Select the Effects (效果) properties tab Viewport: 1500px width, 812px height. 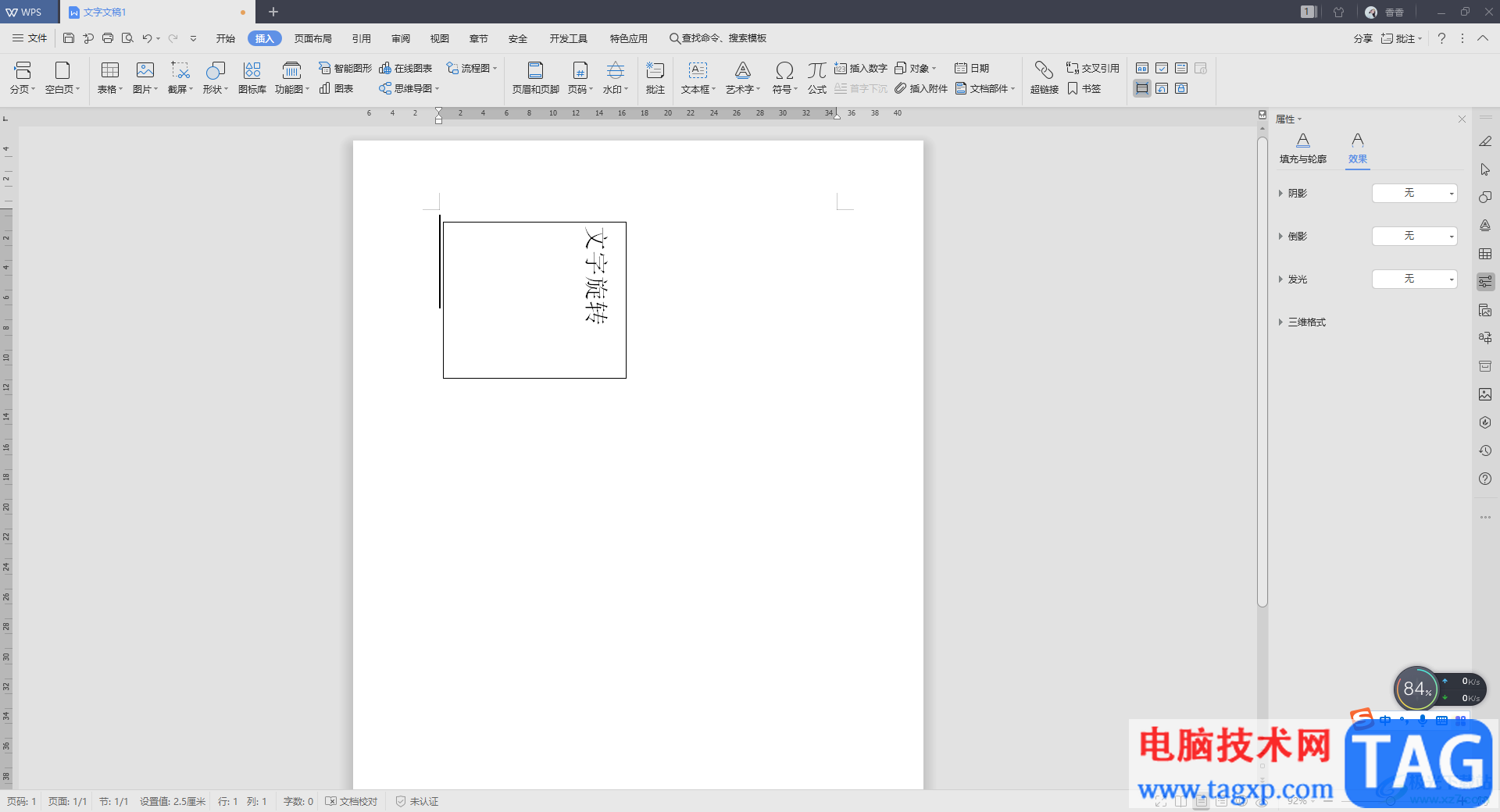click(1357, 148)
